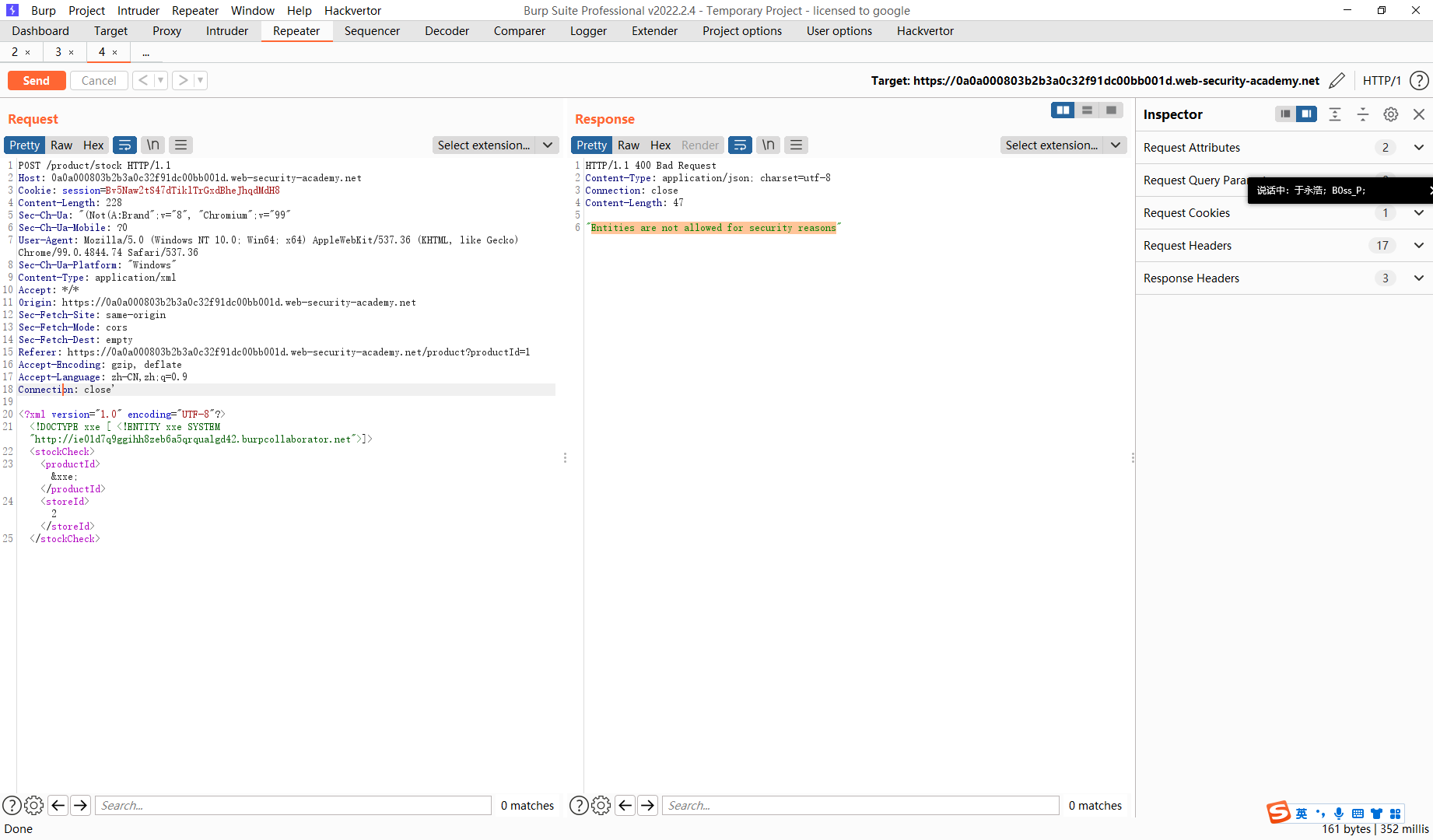The height and width of the screenshot is (840, 1433).
Task: Switch to the Proxy tab
Action: tap(166, 31)
